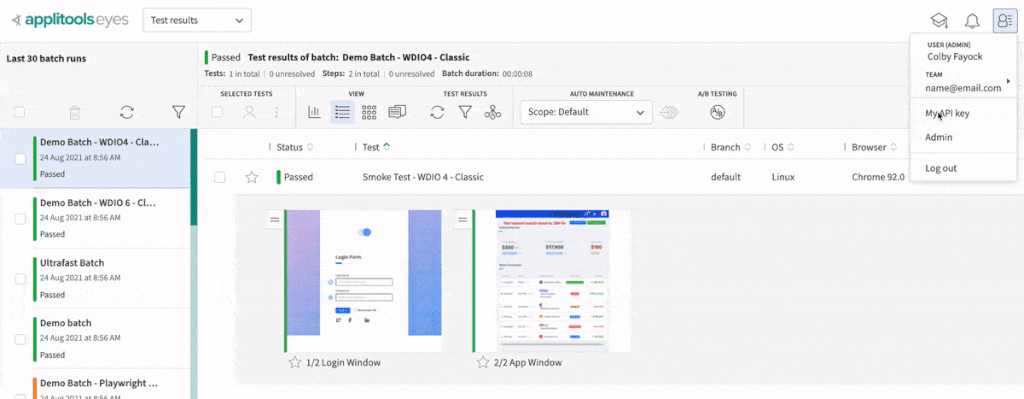Open the Ultrafast Batch entry
The width and height of the screenshot is (1024, 399).
click(x=95, y=278)
